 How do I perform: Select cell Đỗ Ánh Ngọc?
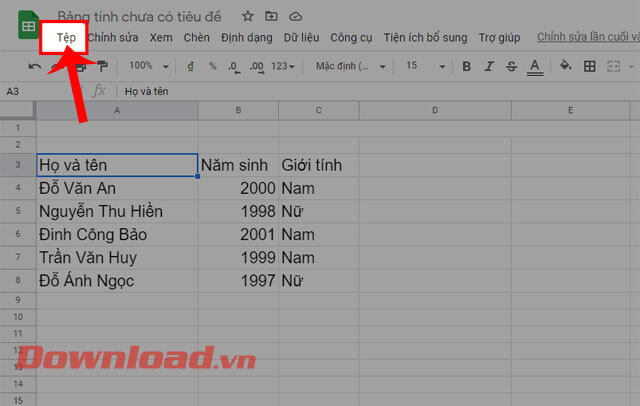[x=117, y=281]
